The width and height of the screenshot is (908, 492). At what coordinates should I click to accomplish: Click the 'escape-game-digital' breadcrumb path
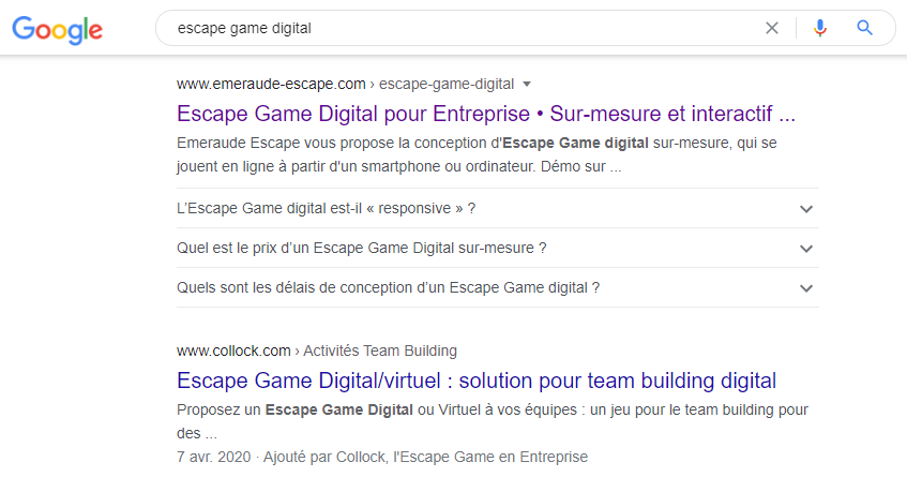pyautogui.click(x=447, y=83)
